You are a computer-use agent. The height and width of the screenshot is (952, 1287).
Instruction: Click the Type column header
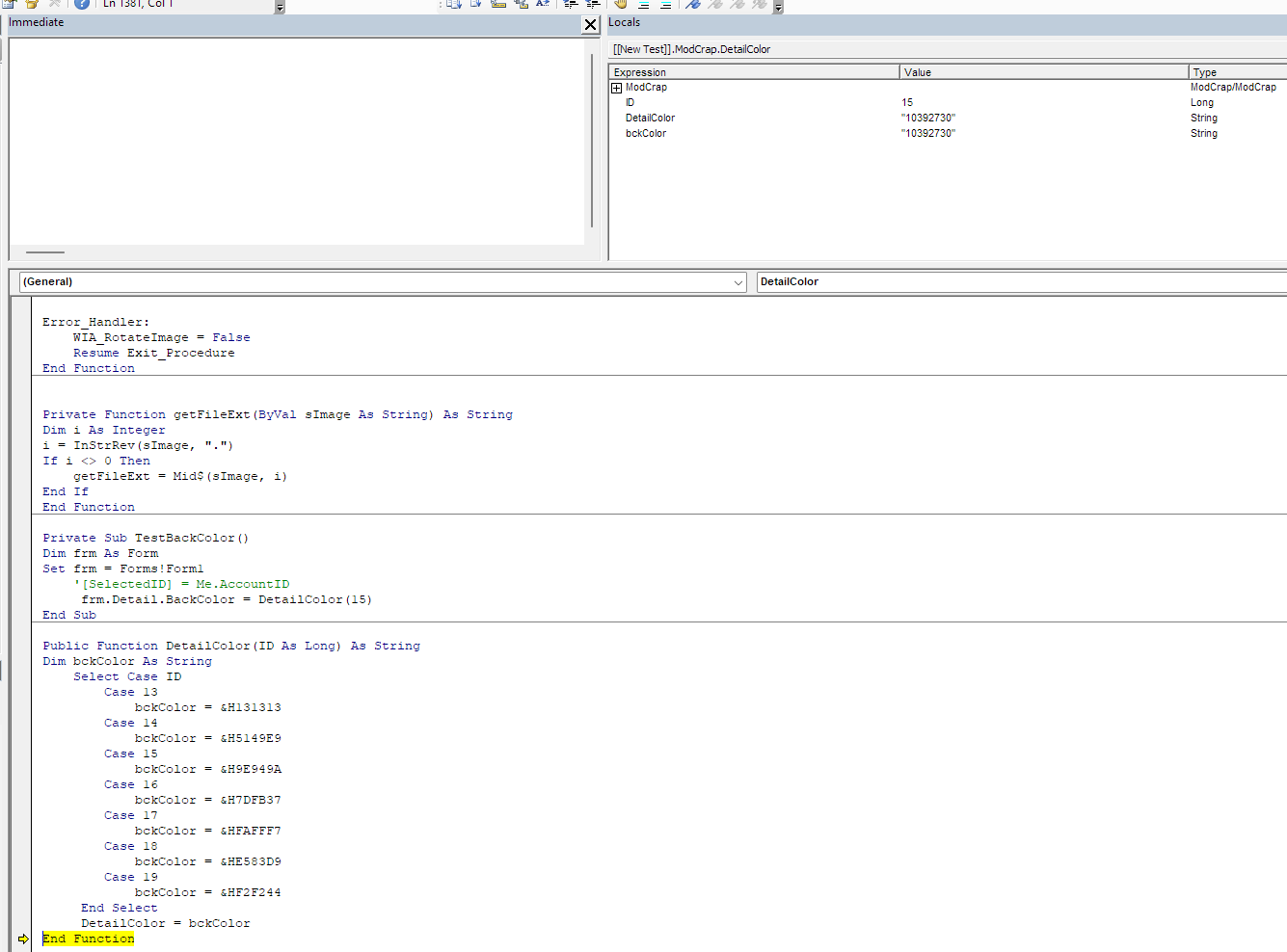(x=1238, y=72)
